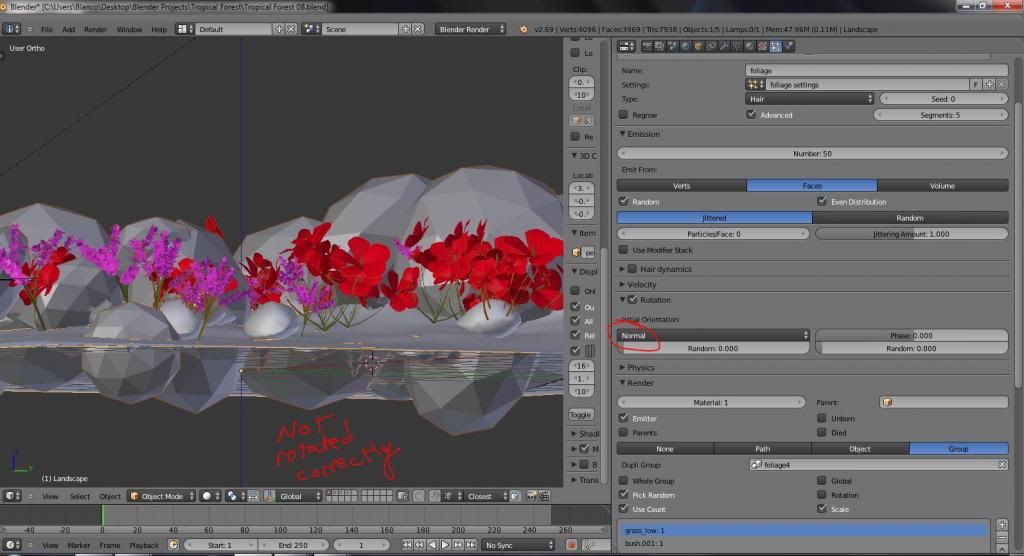Click the emission Number: 50 slider

point(812,154)
